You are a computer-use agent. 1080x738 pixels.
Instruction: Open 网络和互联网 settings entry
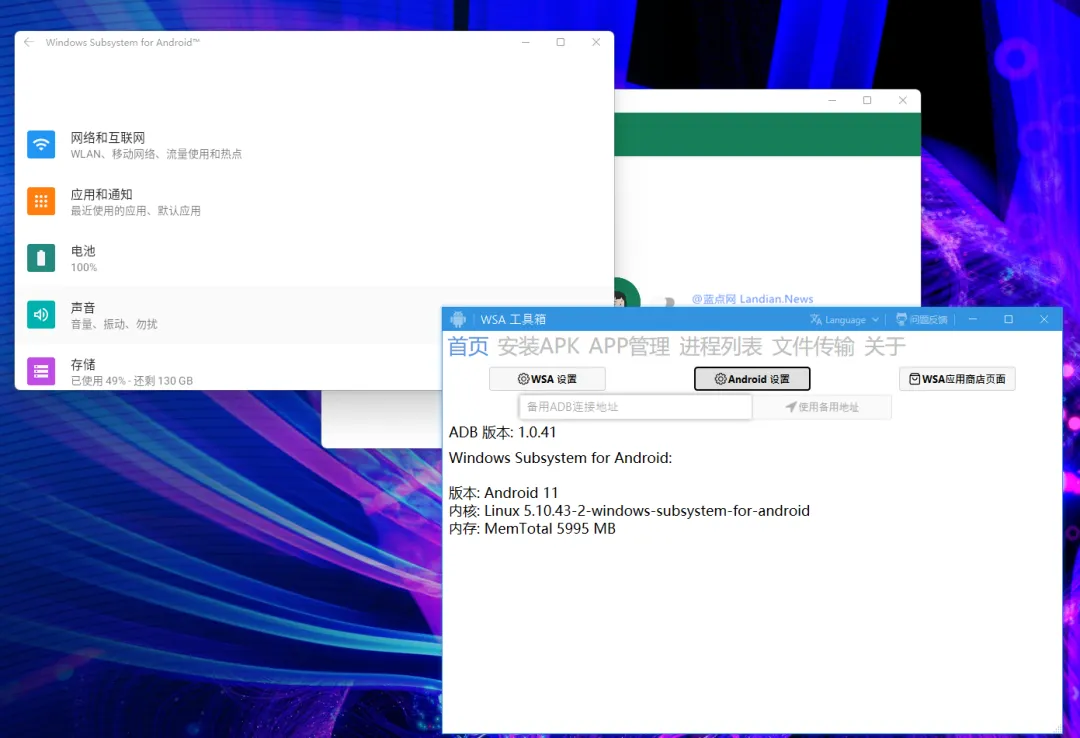pos(314,145)
